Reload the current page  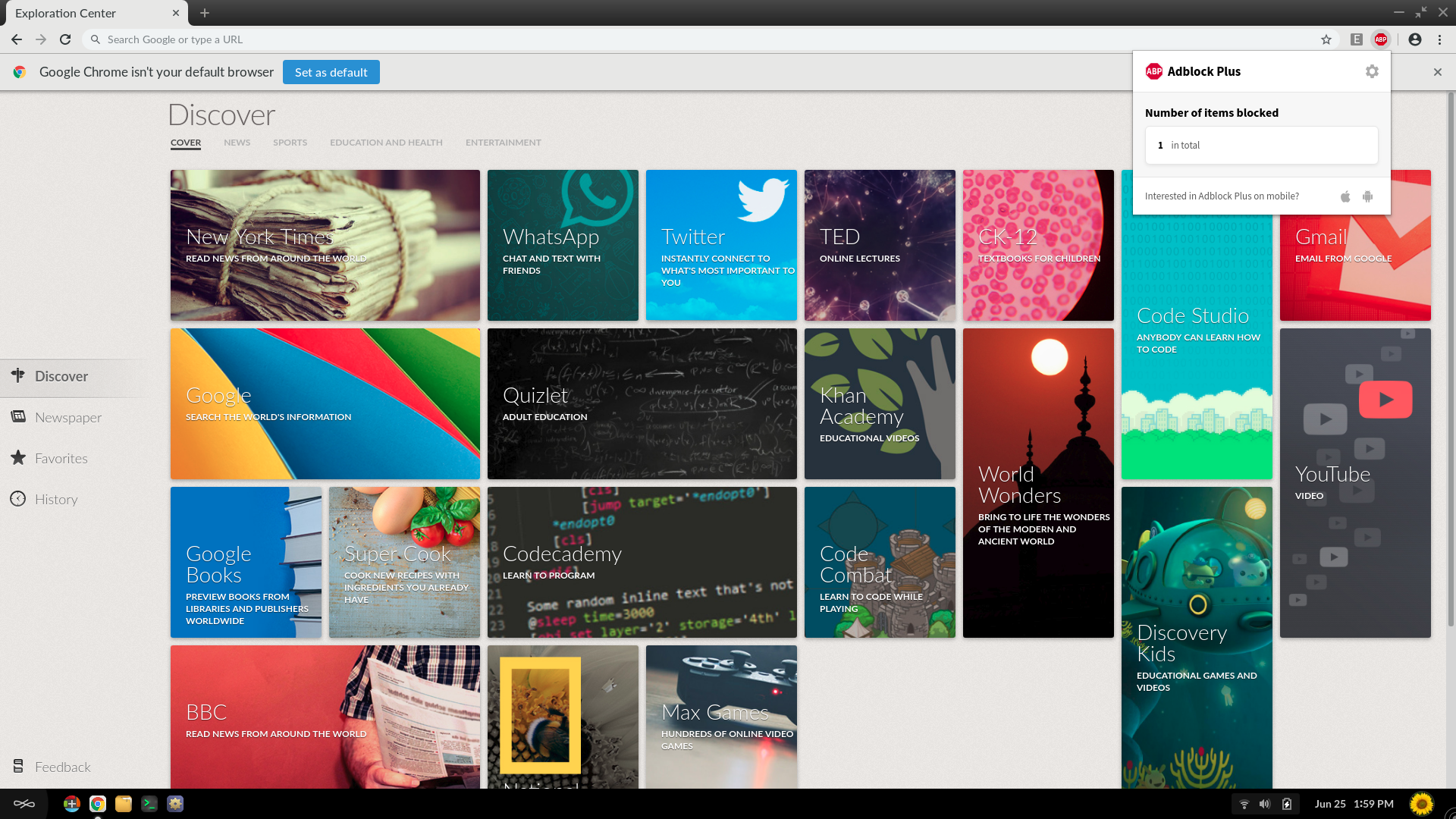tap(65, 39)
